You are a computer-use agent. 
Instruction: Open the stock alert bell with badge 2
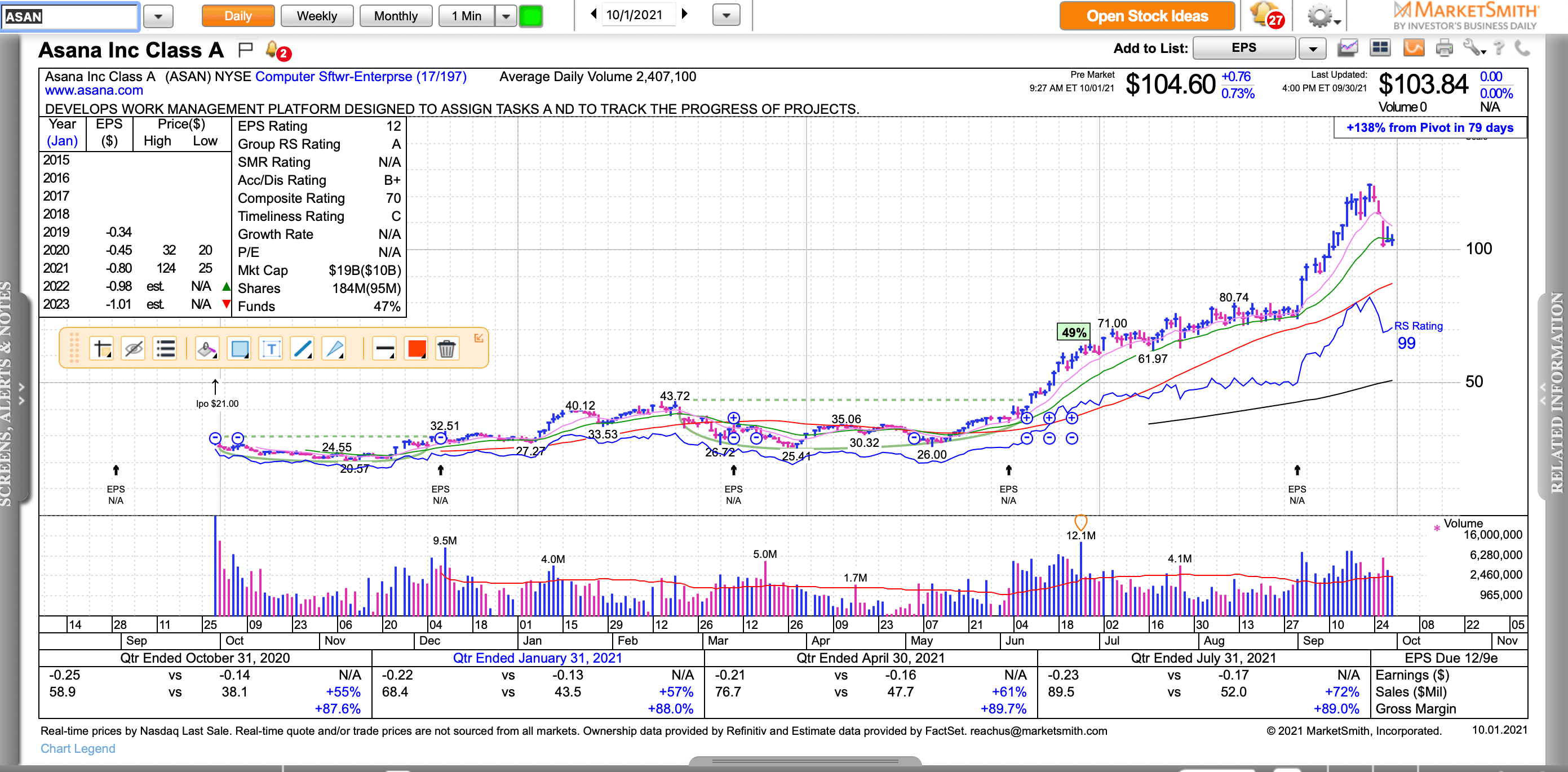tap(277, 51)
